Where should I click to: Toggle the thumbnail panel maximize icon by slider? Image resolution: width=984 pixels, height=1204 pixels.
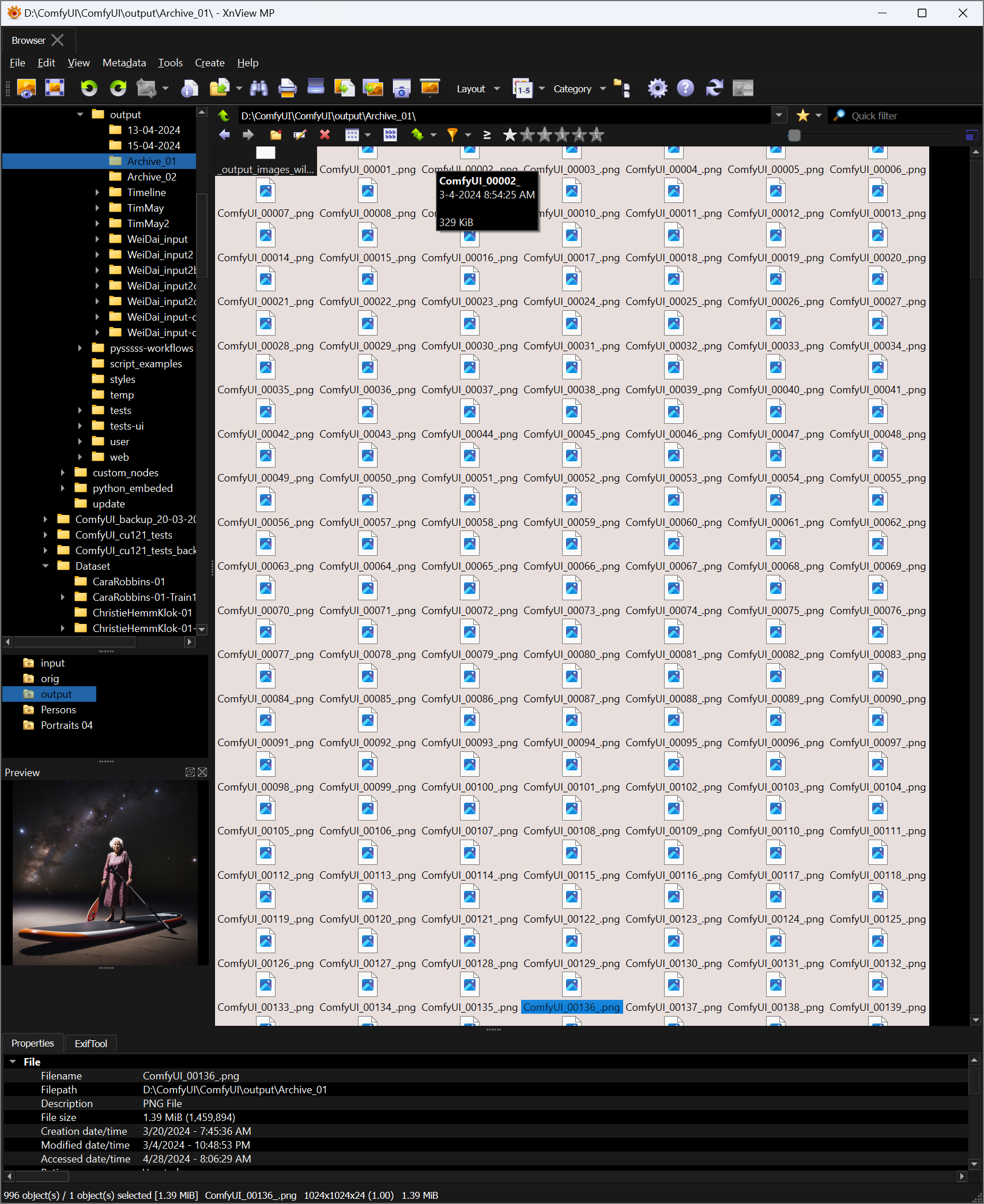pos(972,135)
